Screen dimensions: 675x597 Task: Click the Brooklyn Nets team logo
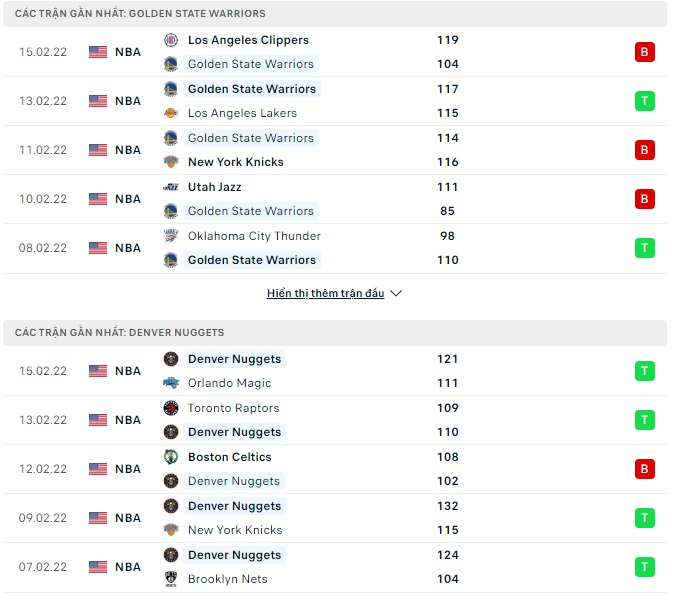(x=170, y=579)
